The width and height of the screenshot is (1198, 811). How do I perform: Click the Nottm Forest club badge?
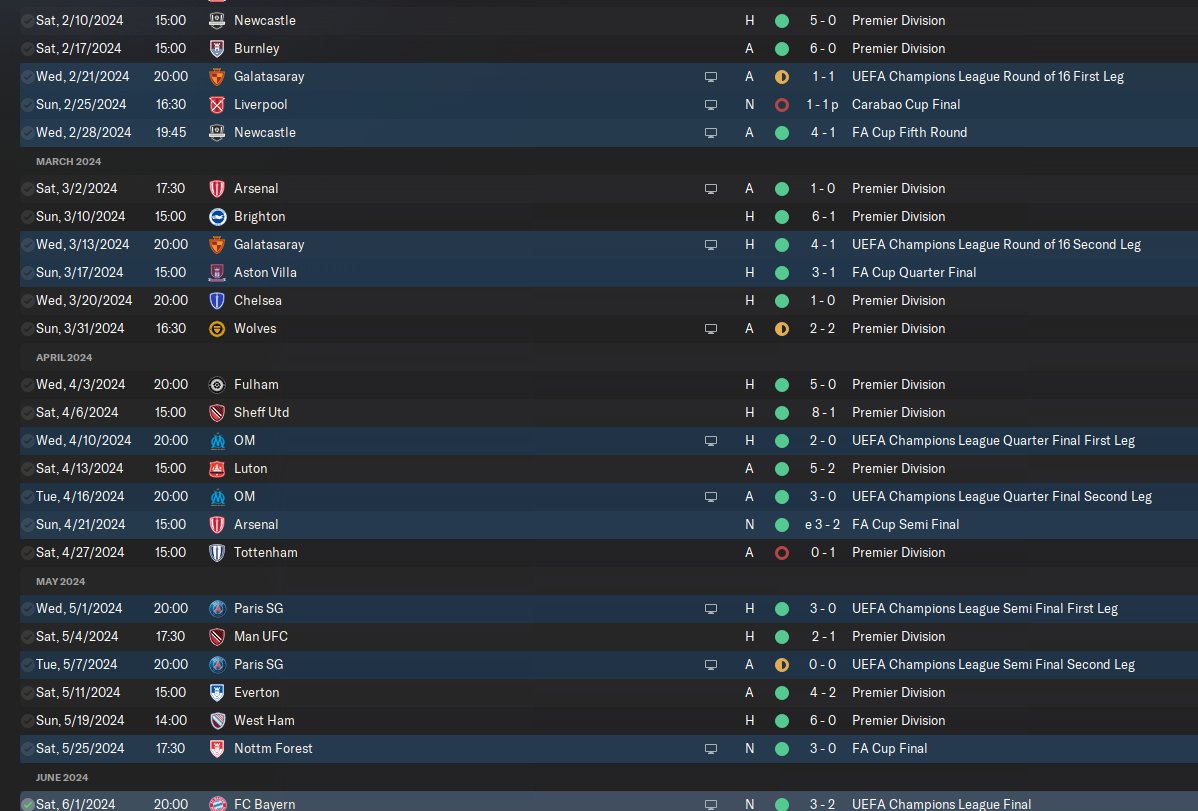pyautogui.click(x=217, y=748)
